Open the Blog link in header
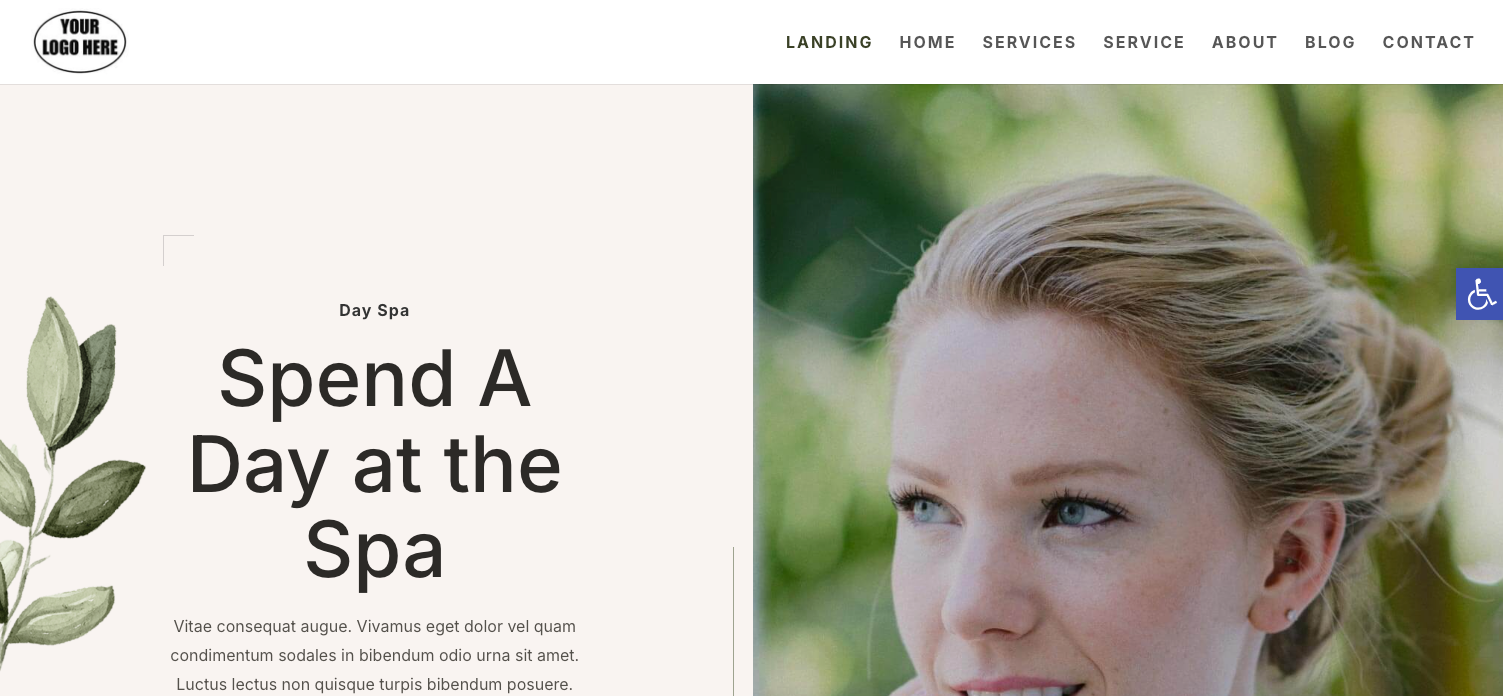Viewport: 1503px width, 696px height. [x=1330, y=42]
